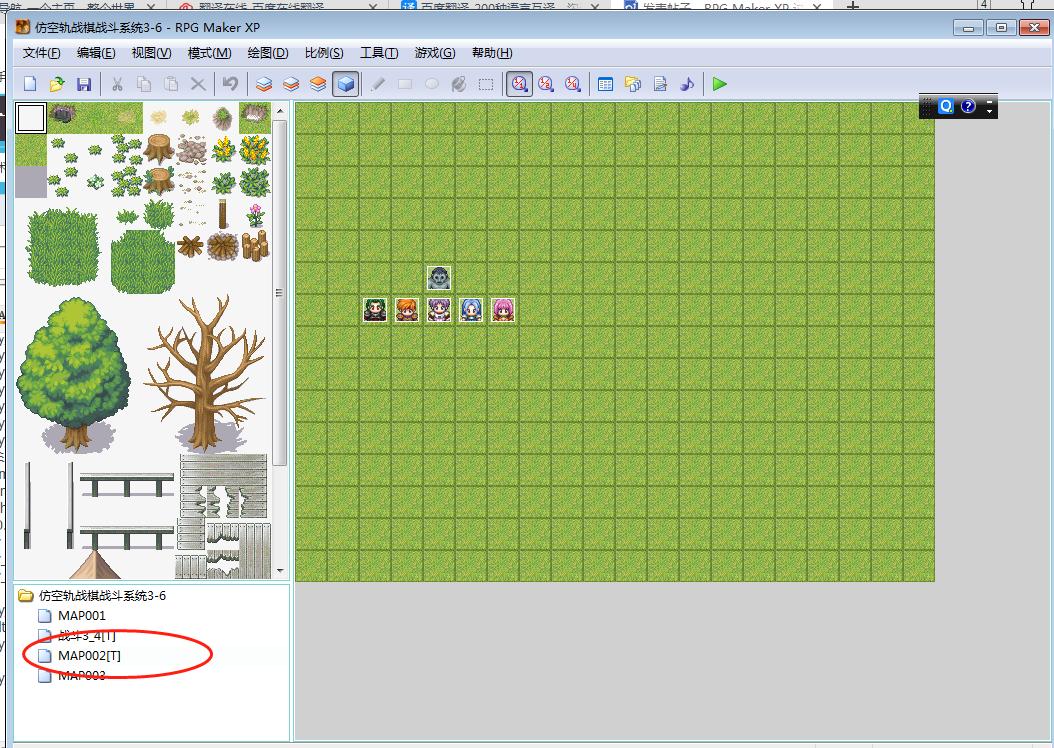
Task: Start playtest with the green play button
Action: point(720,84)
